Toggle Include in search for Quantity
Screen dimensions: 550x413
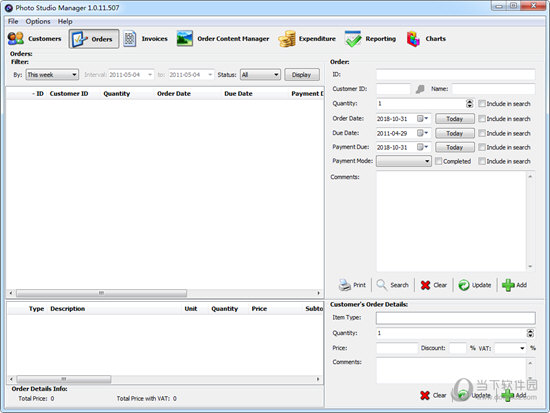tap(482, 104)
